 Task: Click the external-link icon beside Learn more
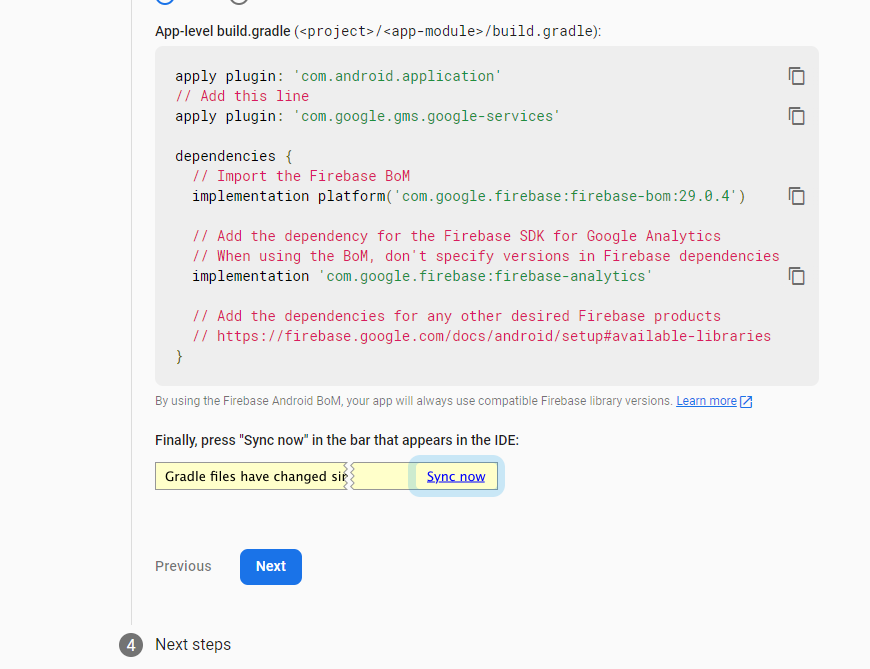(746, 401)
